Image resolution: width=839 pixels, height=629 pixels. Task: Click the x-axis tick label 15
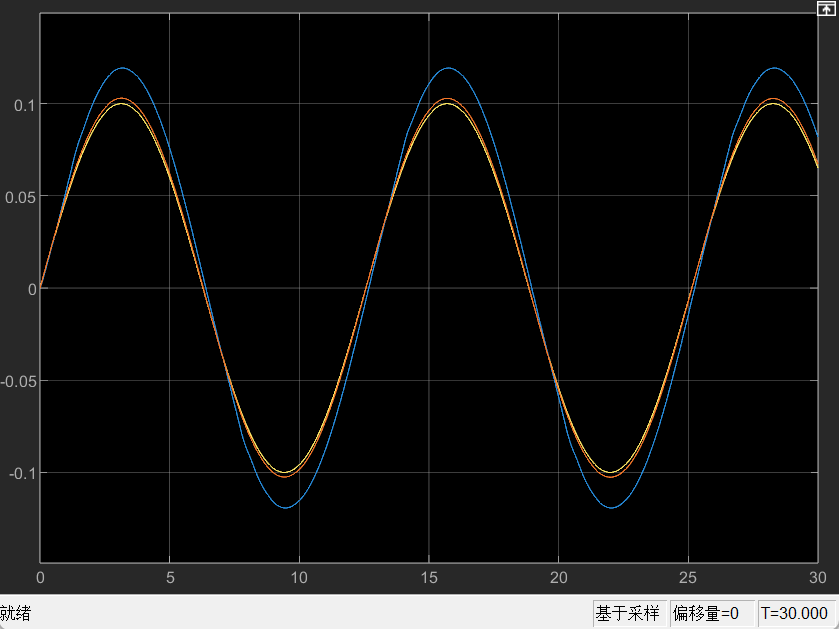pos(429,578)
